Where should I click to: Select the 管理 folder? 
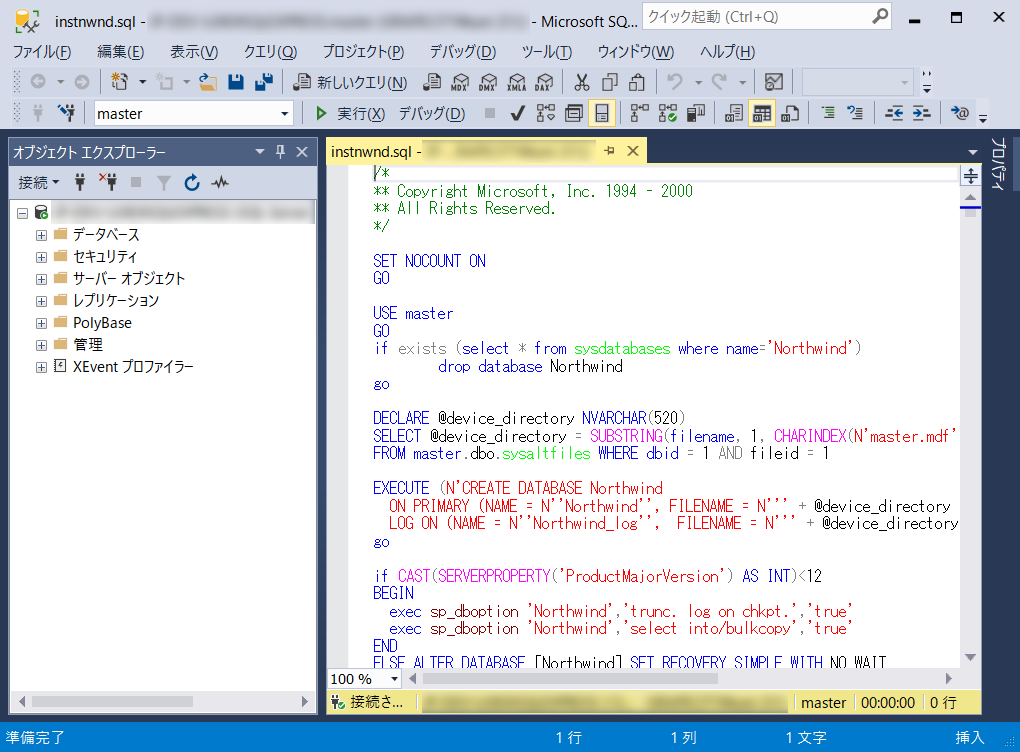point(88,345)
